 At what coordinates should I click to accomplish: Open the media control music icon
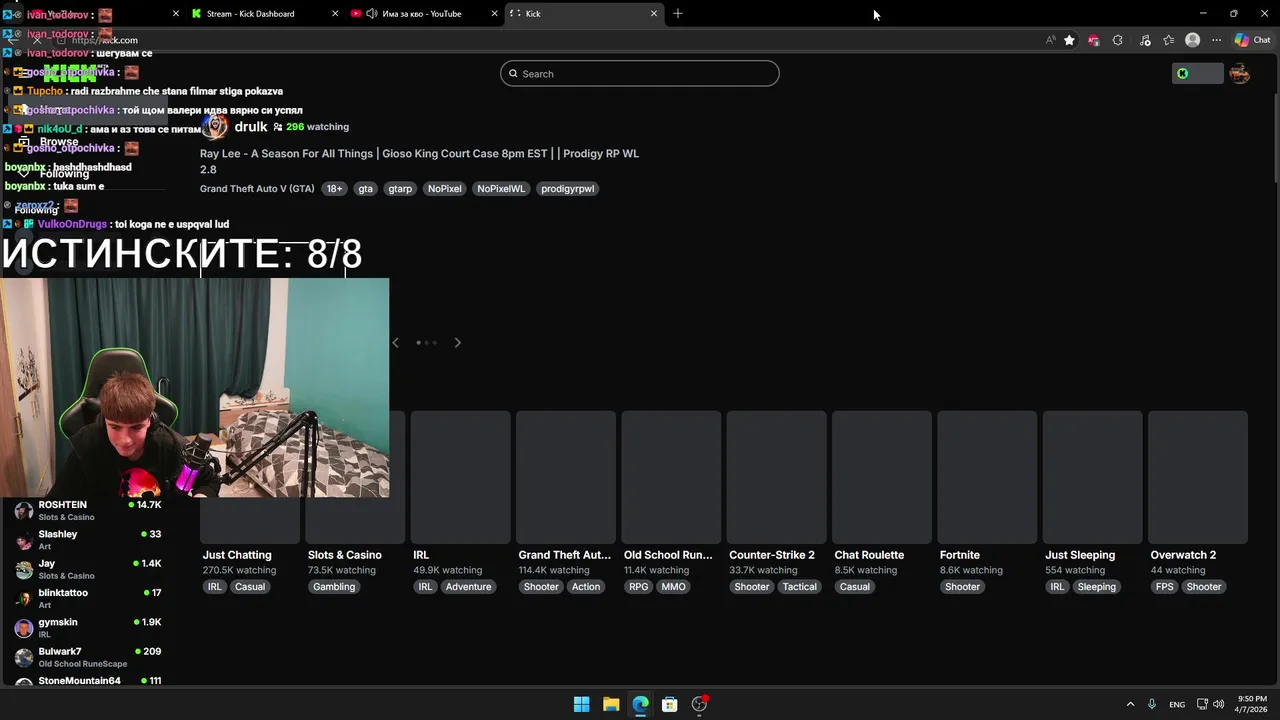click(x=1144, y=40)
